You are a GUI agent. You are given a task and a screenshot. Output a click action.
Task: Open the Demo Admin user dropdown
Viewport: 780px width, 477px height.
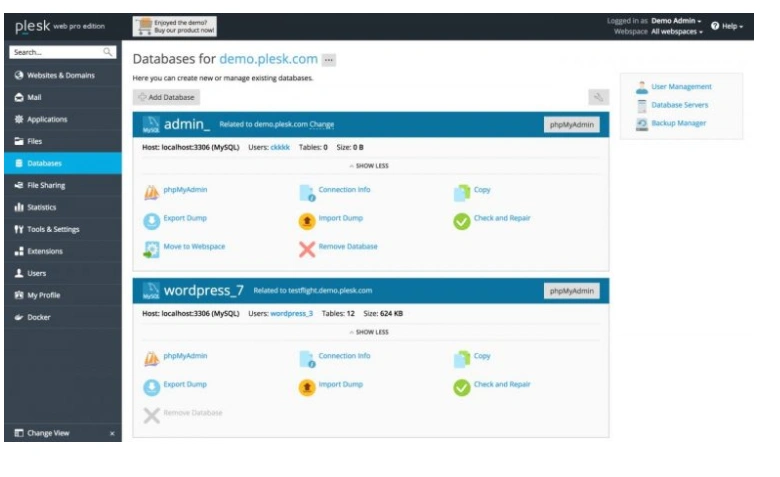click(x=676, y=21)
